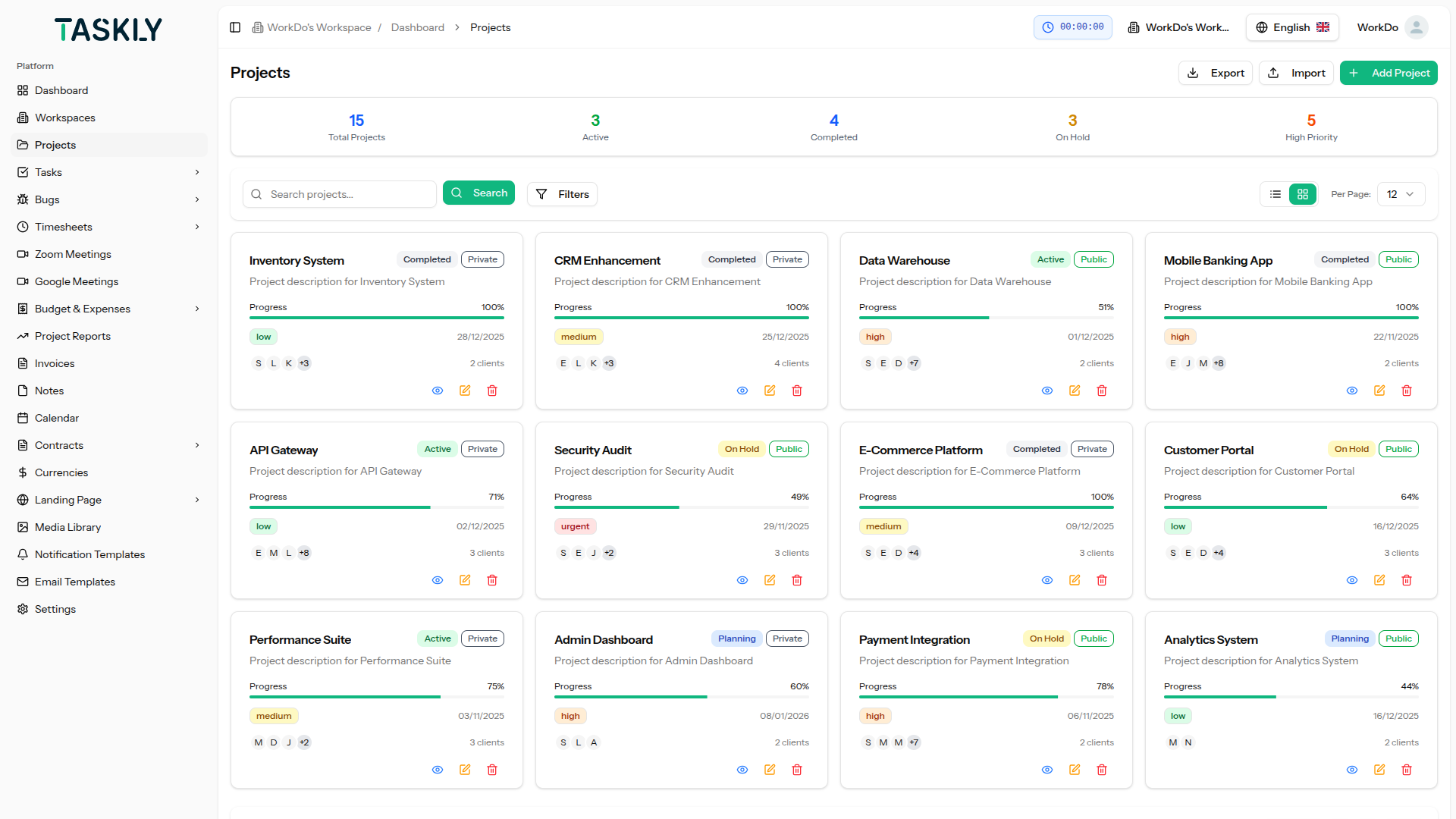Click the Taskly logo
Viewport: 1456px width, 819px height.
pos(108,30)
